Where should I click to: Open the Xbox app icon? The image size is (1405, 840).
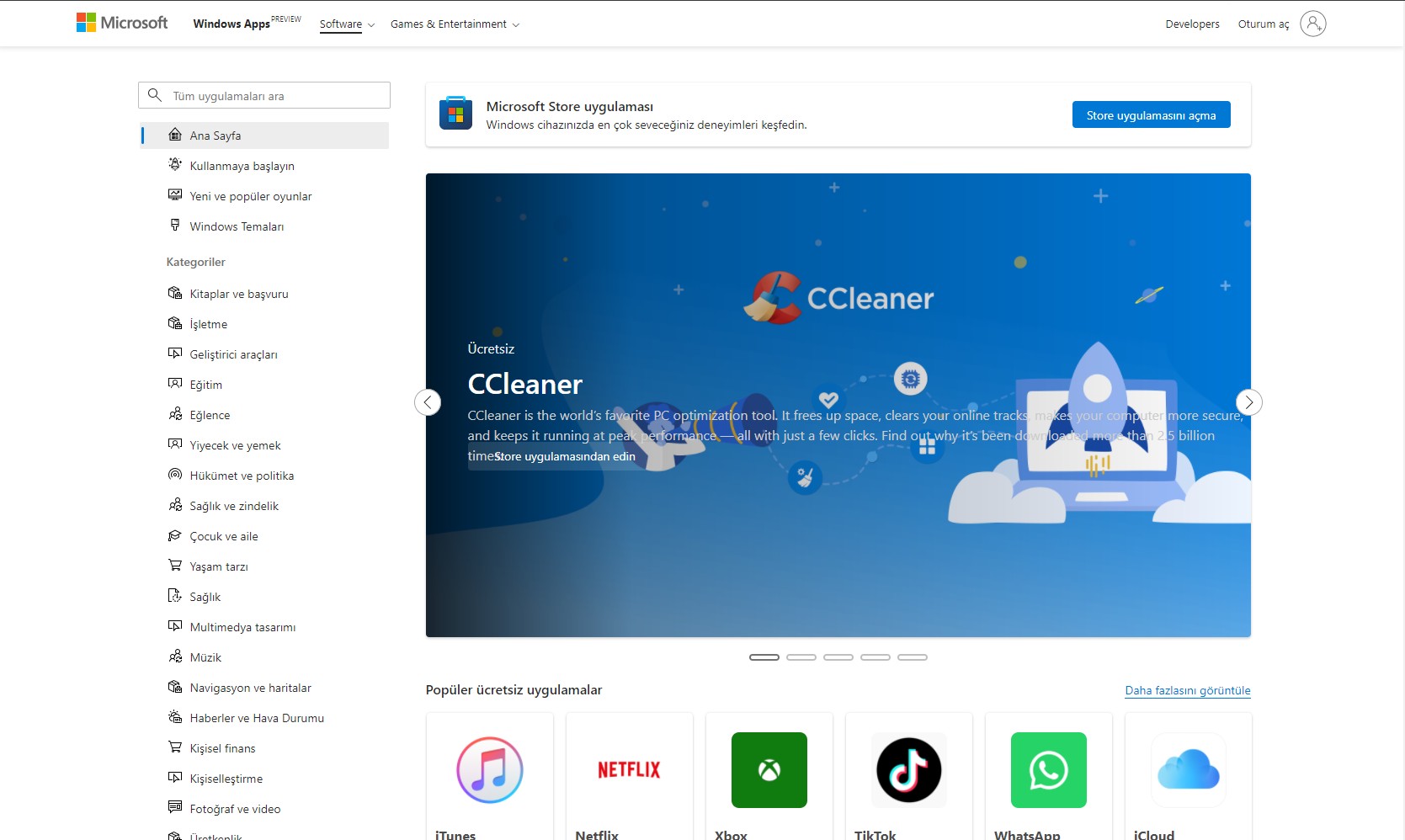[769, 770]
